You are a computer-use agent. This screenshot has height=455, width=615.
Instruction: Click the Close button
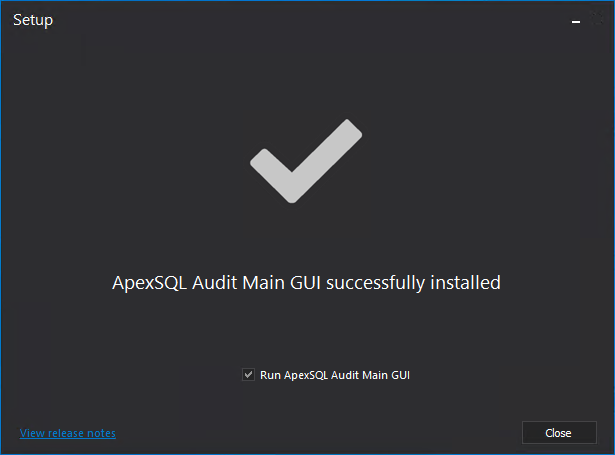[x=559, y=433]
